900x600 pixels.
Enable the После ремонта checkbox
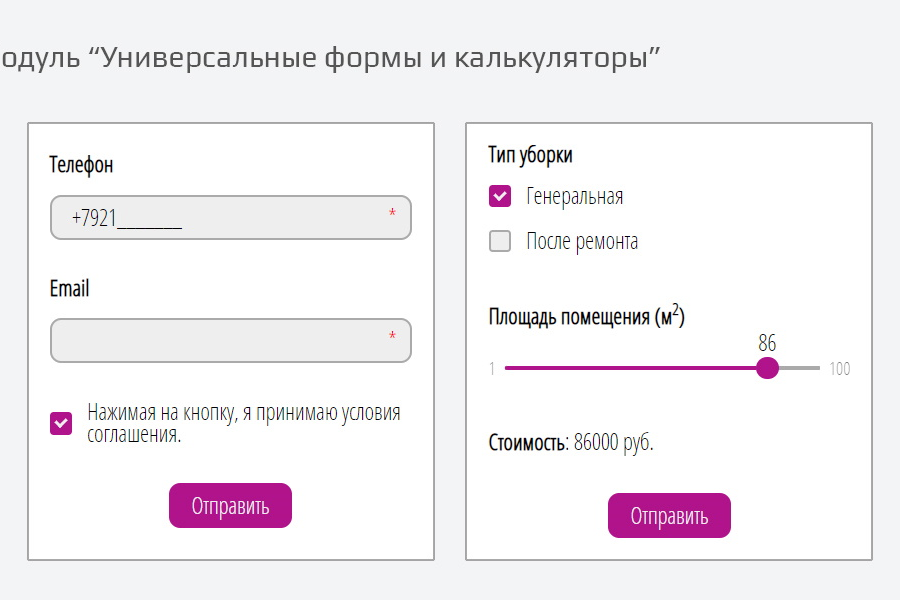click(500, 241)
